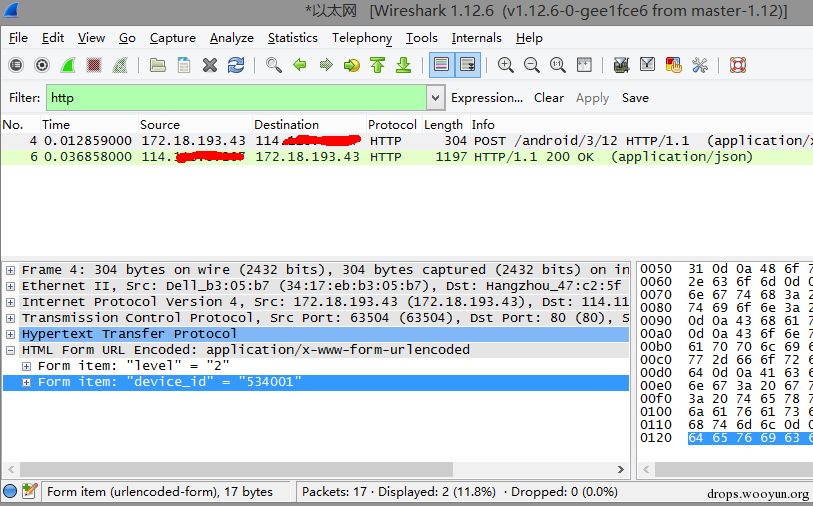Image resolution: width=813 pixels, height=506 pixels.
Task: Collapse HTML Form URL Encoded node
Action: (x=10, y=351)
